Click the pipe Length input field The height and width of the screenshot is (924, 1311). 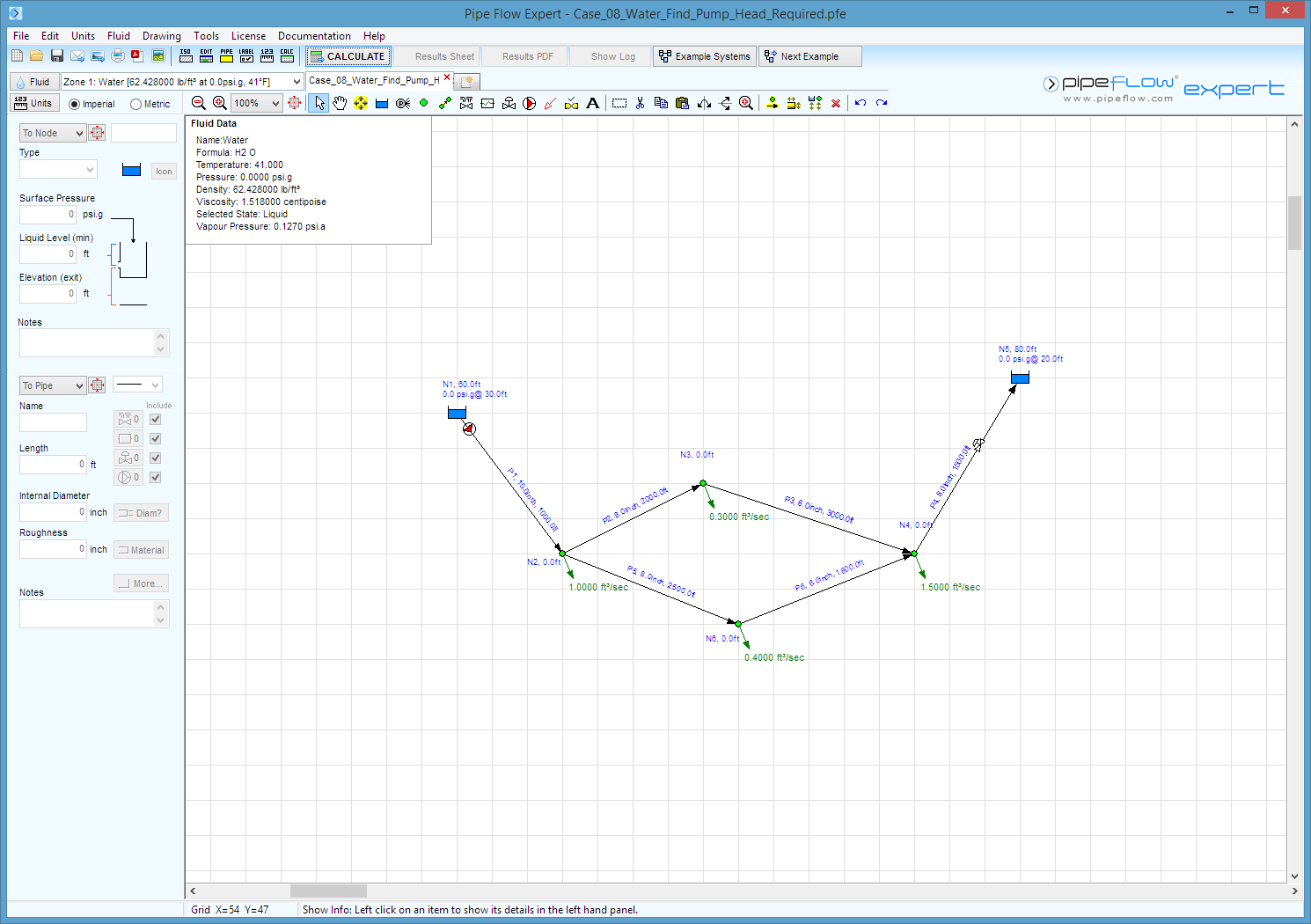(53, 465)
